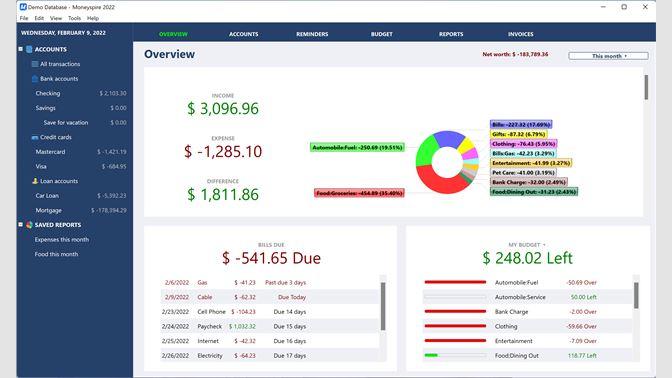Select the Electricity bill row

[x=270, y=355]
